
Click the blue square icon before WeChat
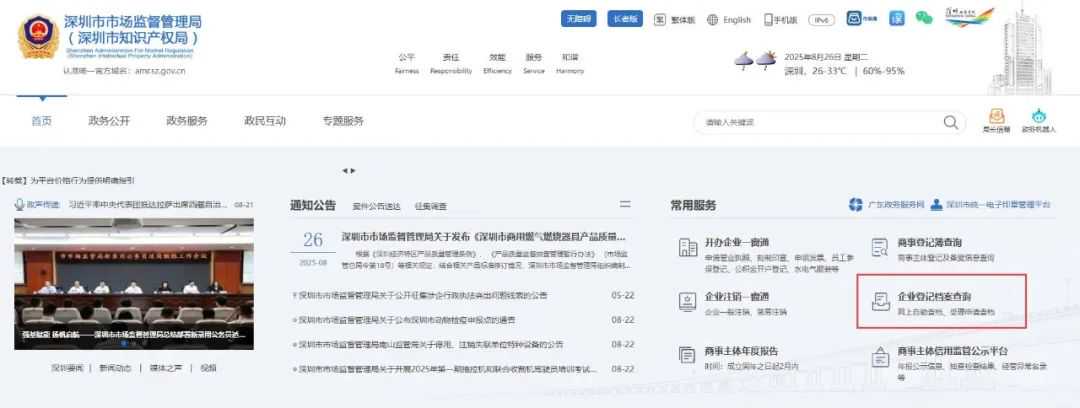point(897,19)
